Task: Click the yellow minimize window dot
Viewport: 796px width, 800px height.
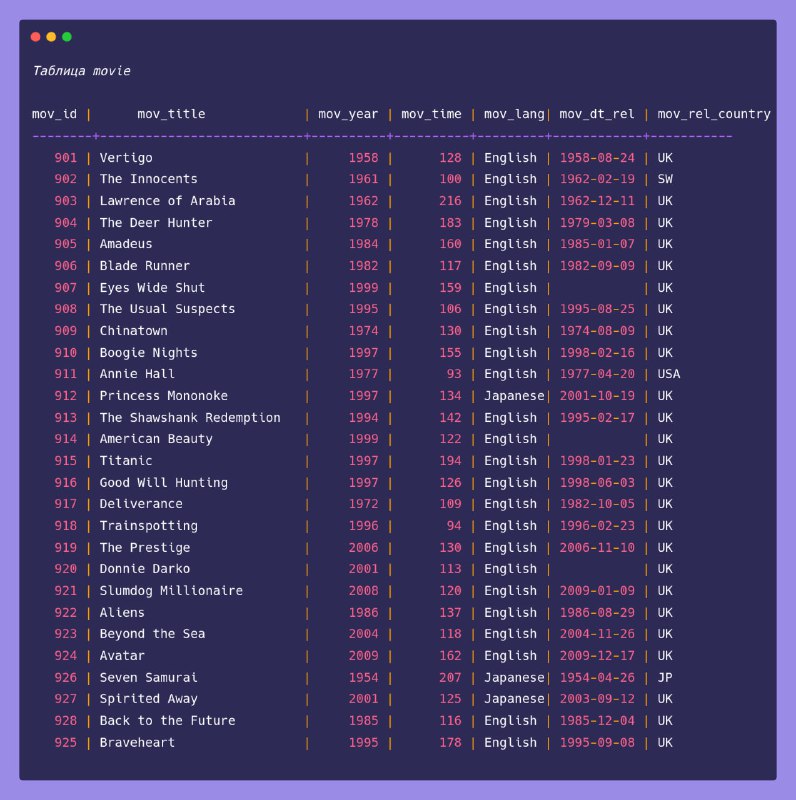Action: [x=51, y=37]
